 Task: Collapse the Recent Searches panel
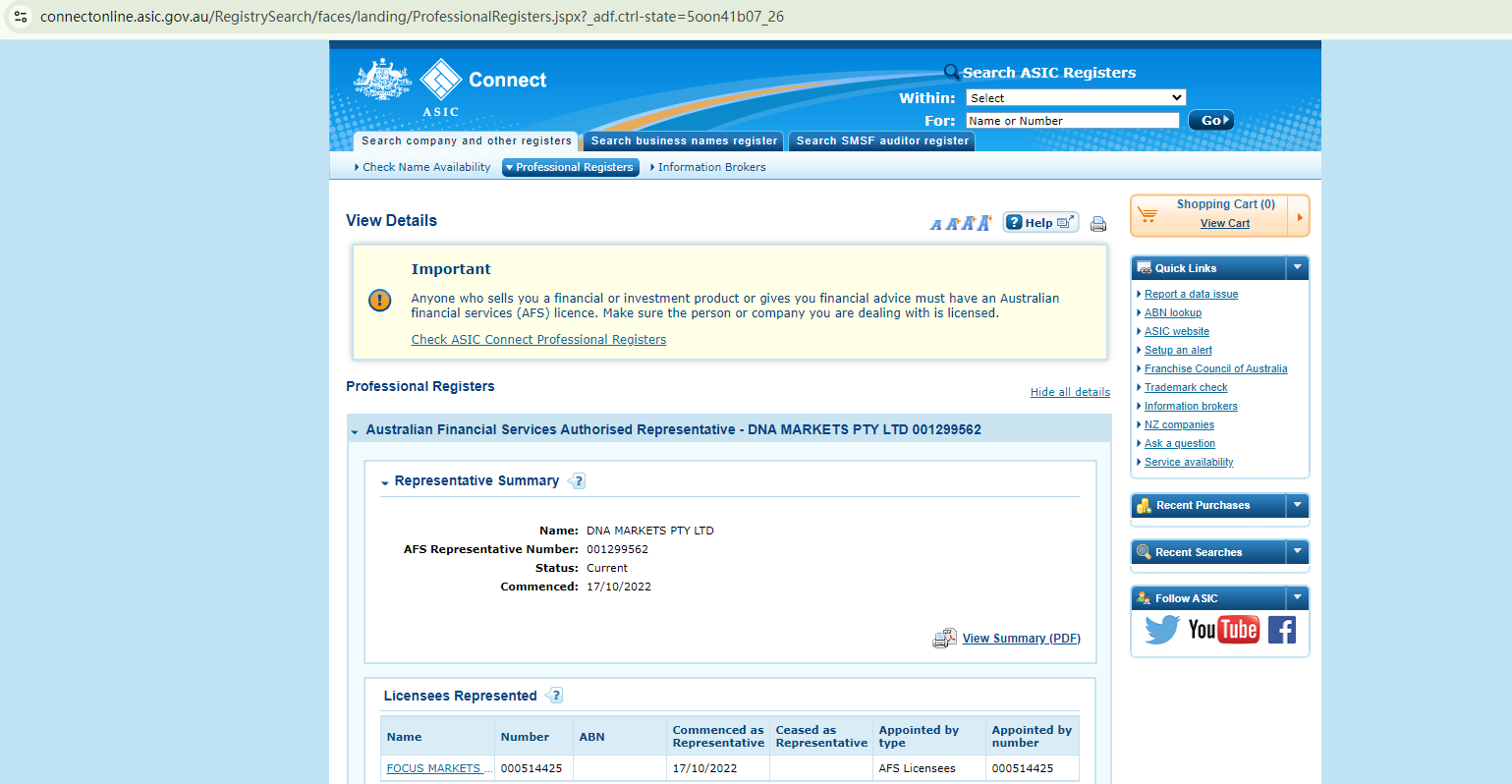coord(1298,552)
